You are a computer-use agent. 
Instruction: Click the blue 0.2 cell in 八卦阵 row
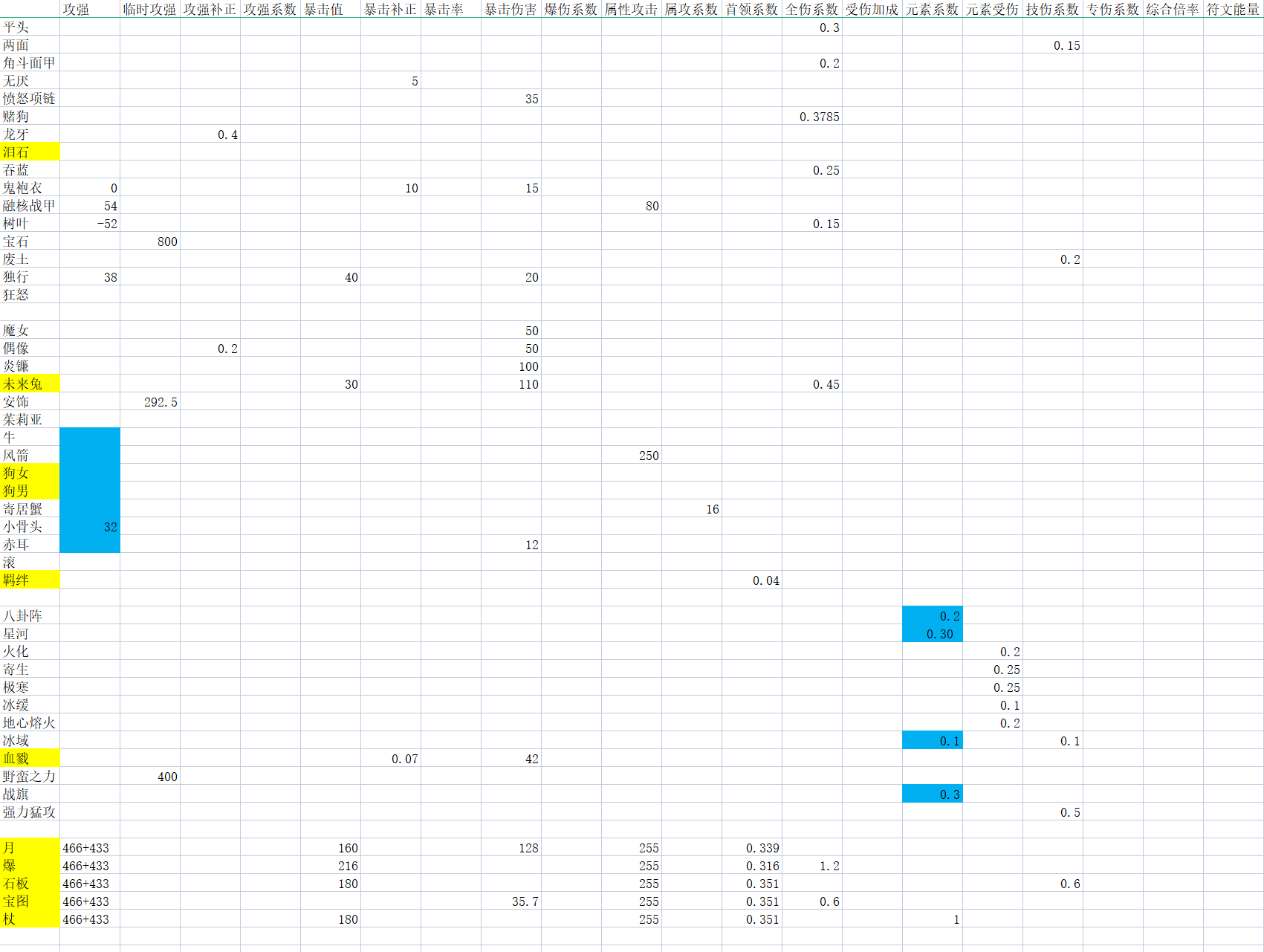933,615
